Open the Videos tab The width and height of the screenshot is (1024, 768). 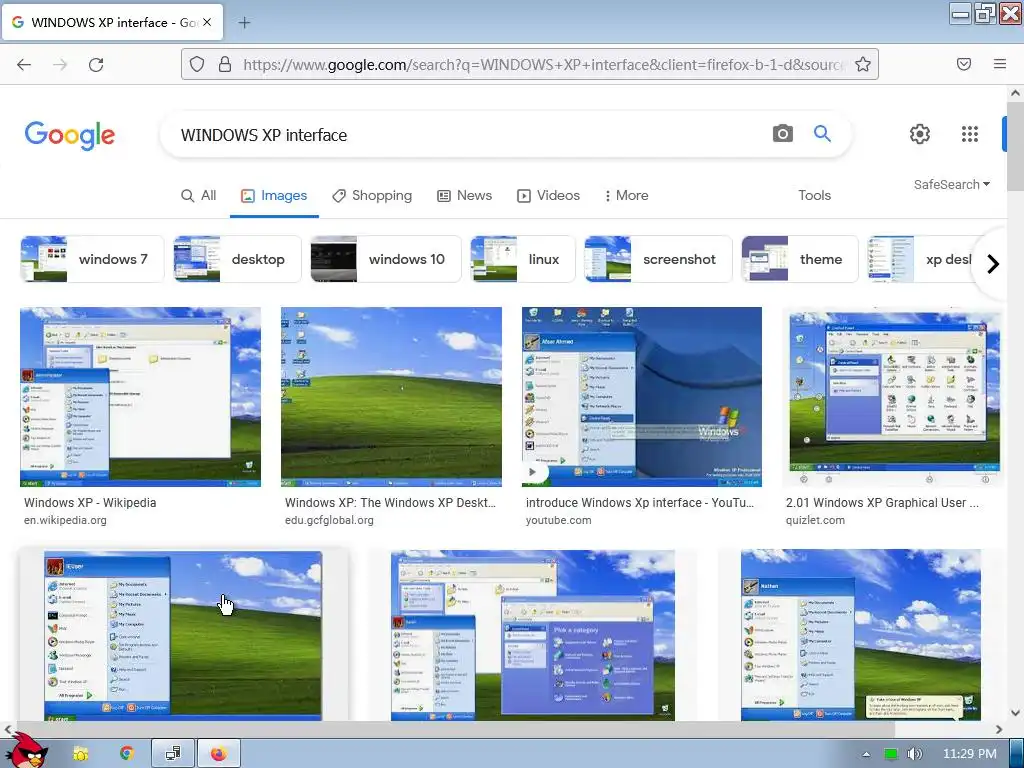tap(549, 195)
